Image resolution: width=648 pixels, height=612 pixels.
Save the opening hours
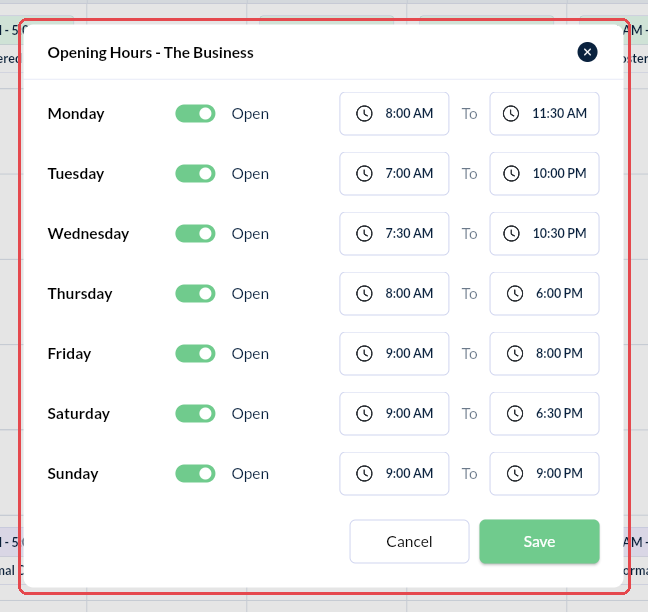[539, 541]
